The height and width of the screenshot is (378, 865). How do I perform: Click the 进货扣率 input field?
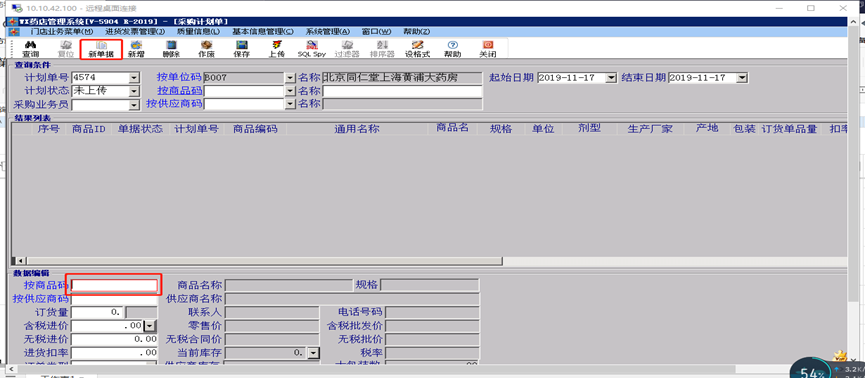(114, 352)
